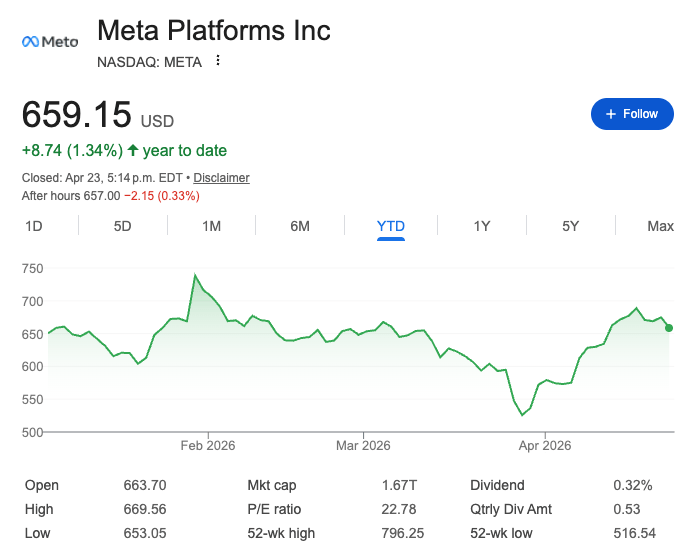Switch to the 1D tab
This screenshot has height=554, width=683.
tap(33, 226)
